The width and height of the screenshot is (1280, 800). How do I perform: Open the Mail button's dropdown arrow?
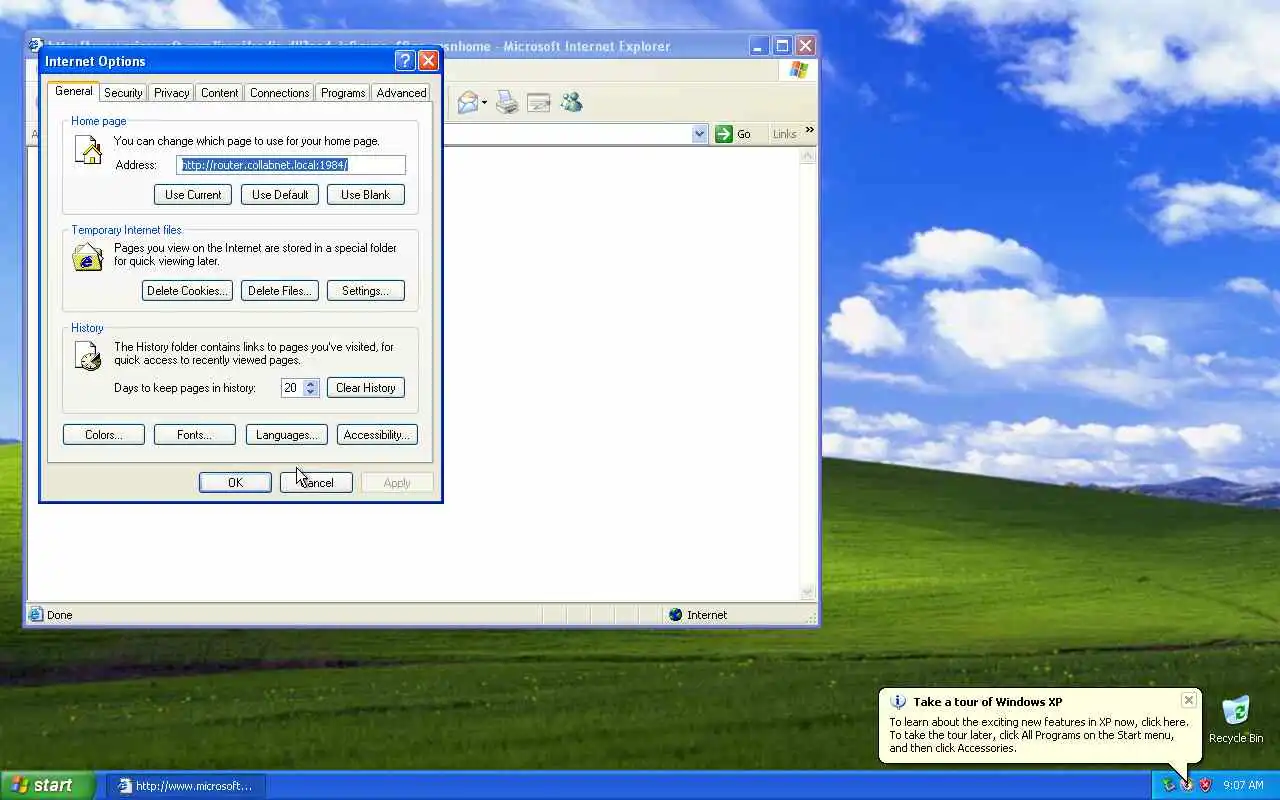pos(484,102)
